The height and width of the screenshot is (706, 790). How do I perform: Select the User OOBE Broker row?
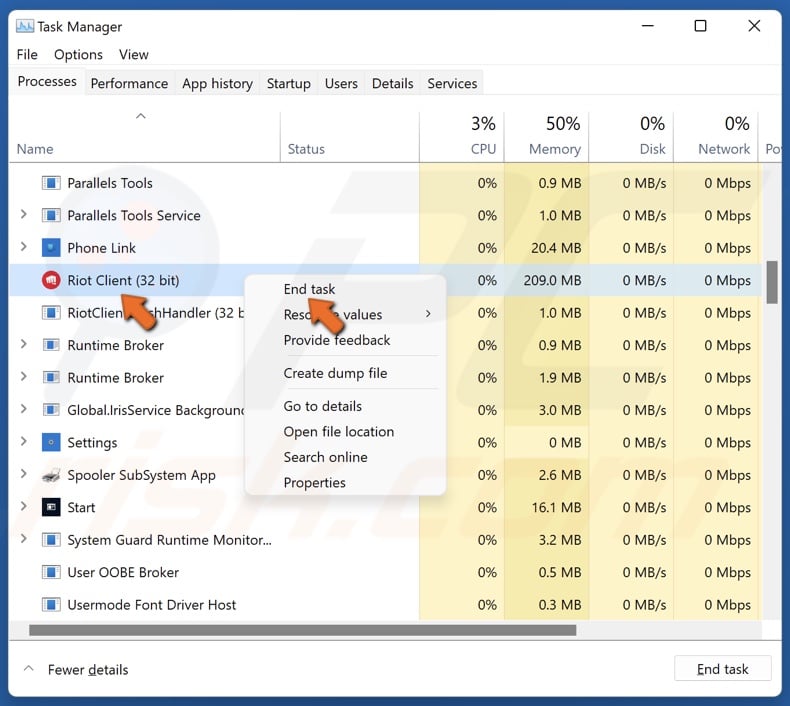click(385, 572)
